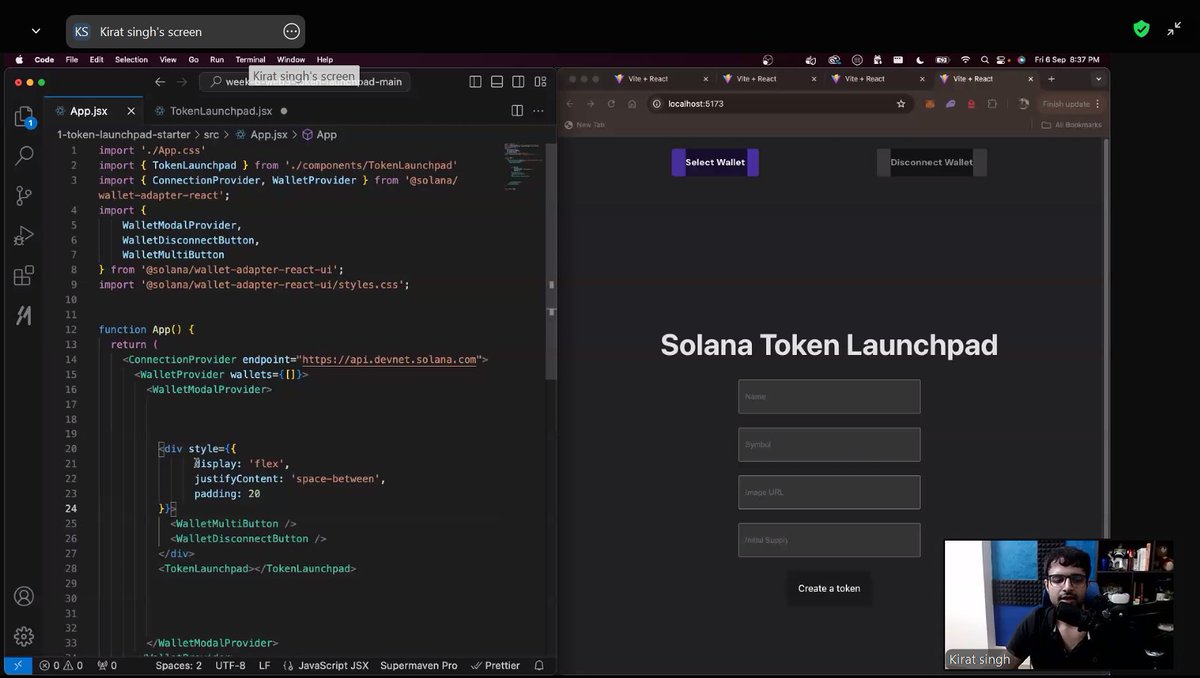The image size is (1200, 678).
Task: Open the browser tabs dropdown chevron
Action: 1098,78
